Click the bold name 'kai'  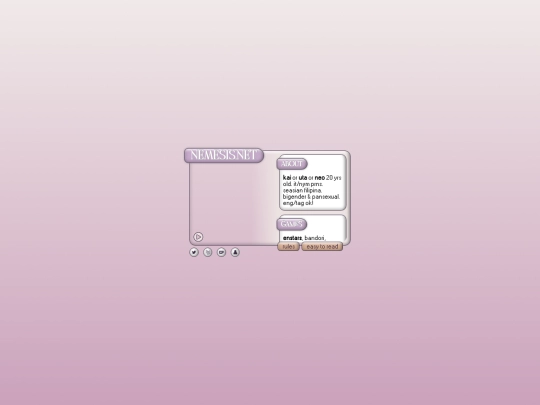point(287,178)
